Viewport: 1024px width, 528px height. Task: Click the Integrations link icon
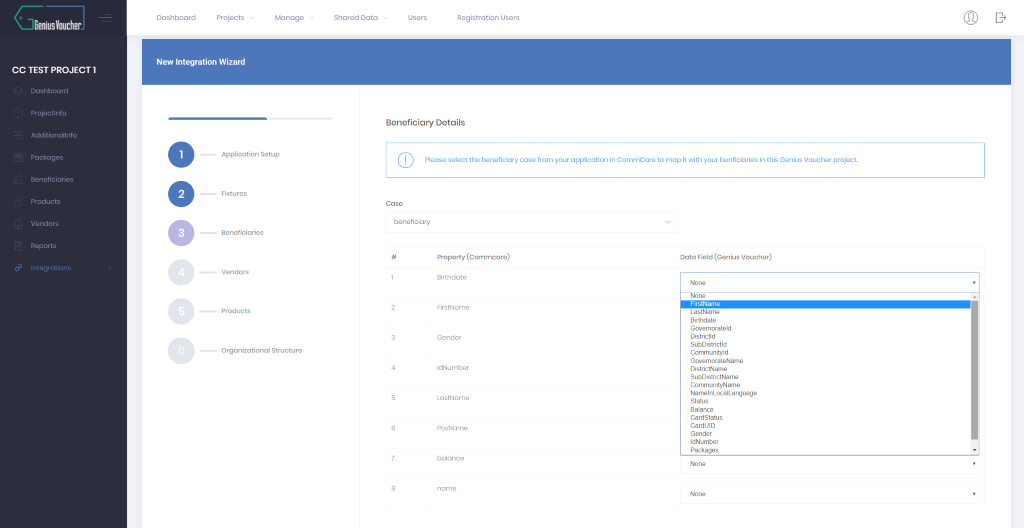[x=19, y=268]
